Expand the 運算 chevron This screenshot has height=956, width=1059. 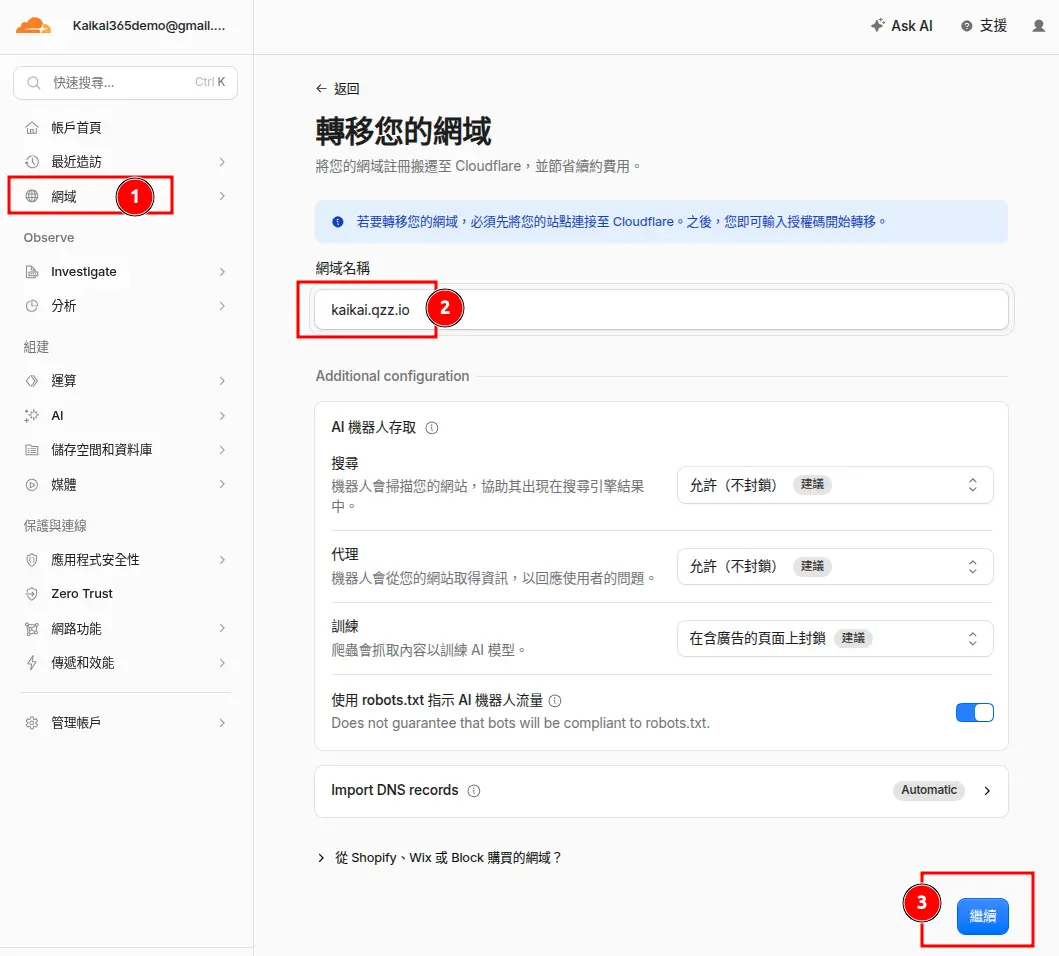222,381
